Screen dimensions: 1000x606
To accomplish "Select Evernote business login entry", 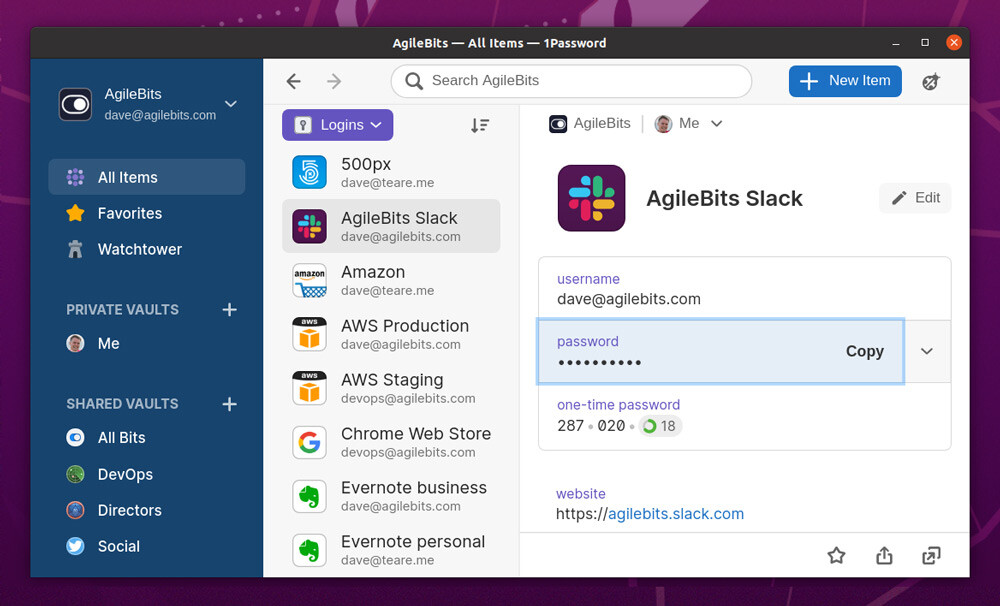I will (x=391, y=496).
